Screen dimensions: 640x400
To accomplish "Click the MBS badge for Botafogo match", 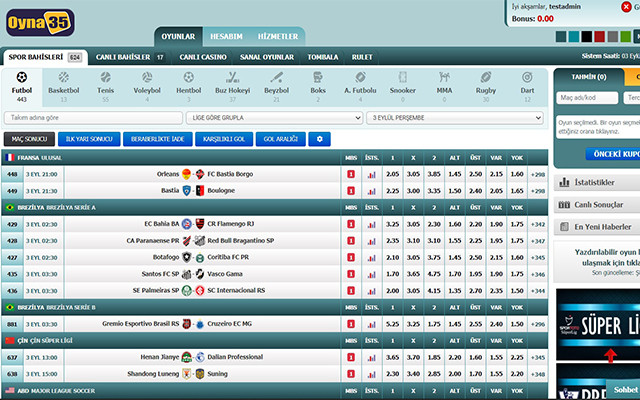I will (351, 258).
